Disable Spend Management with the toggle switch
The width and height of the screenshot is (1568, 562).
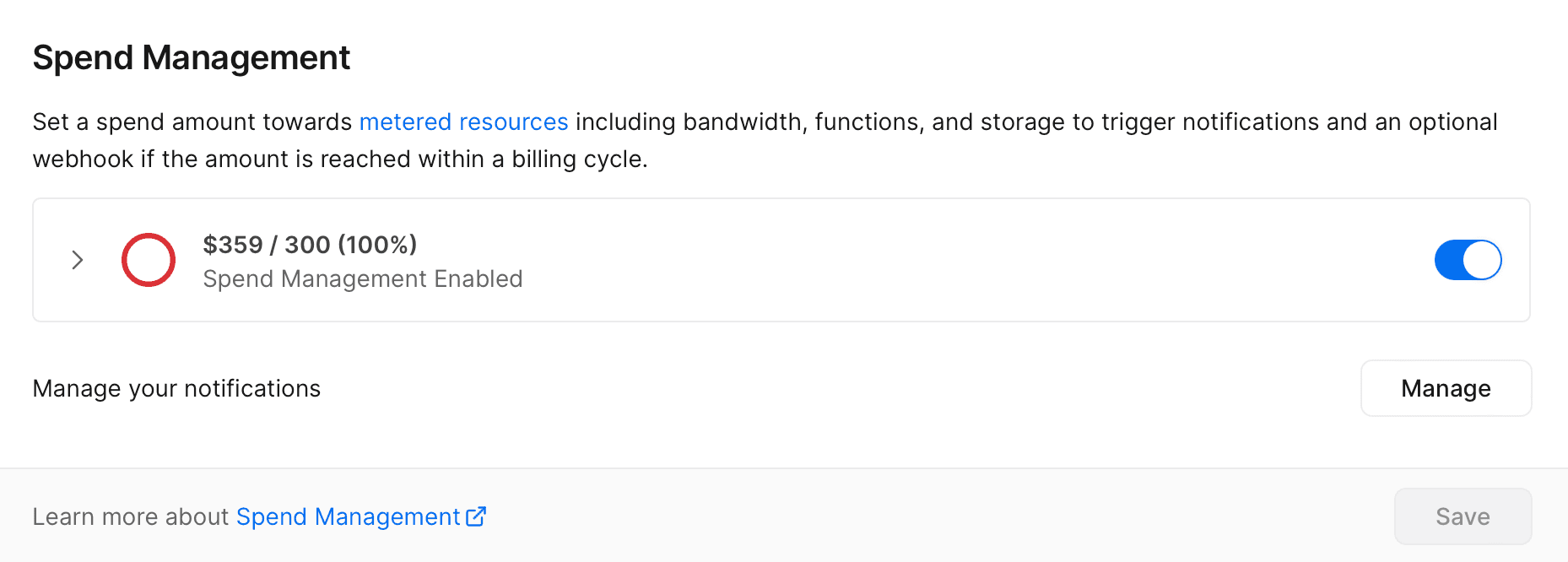(1468, 260)
